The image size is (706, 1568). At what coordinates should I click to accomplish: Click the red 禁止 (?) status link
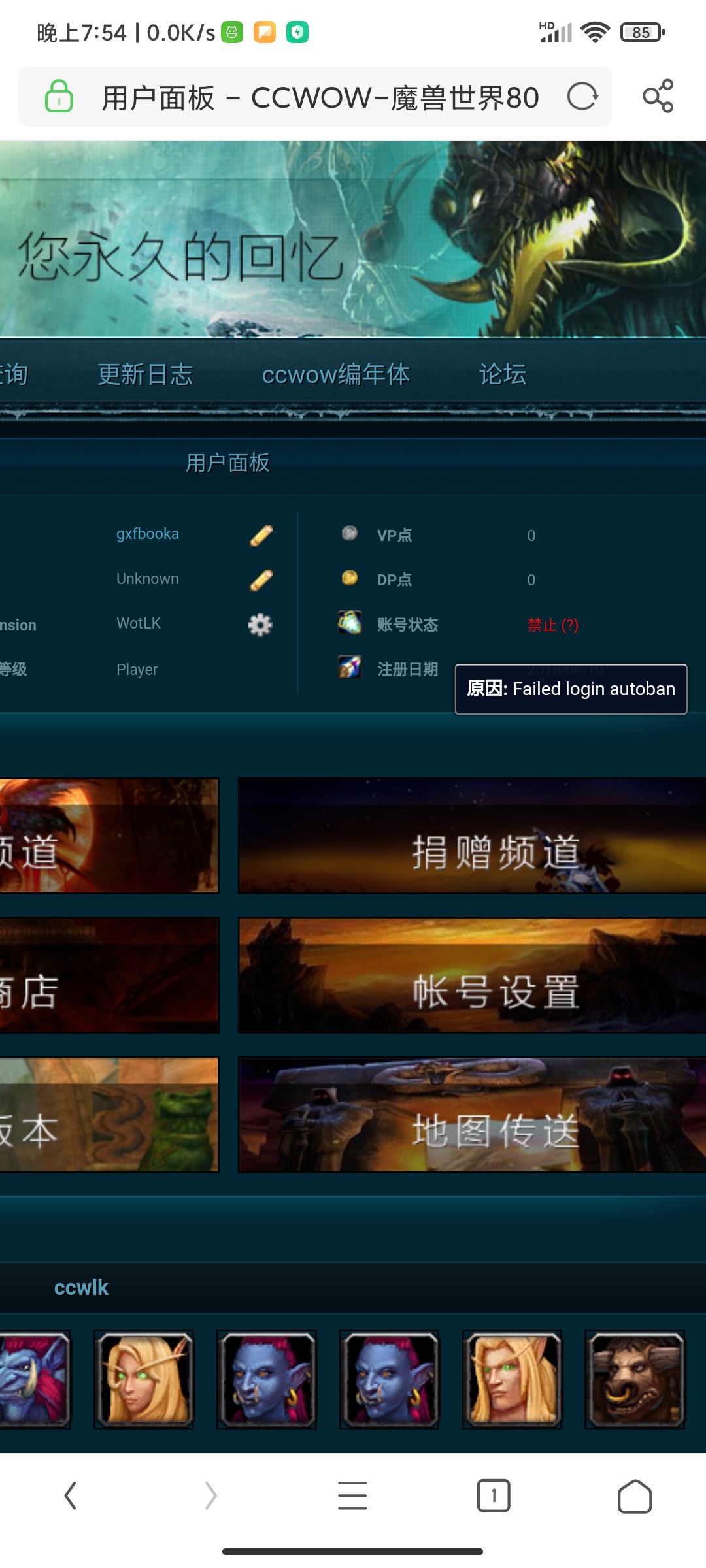tap(553, 625)
